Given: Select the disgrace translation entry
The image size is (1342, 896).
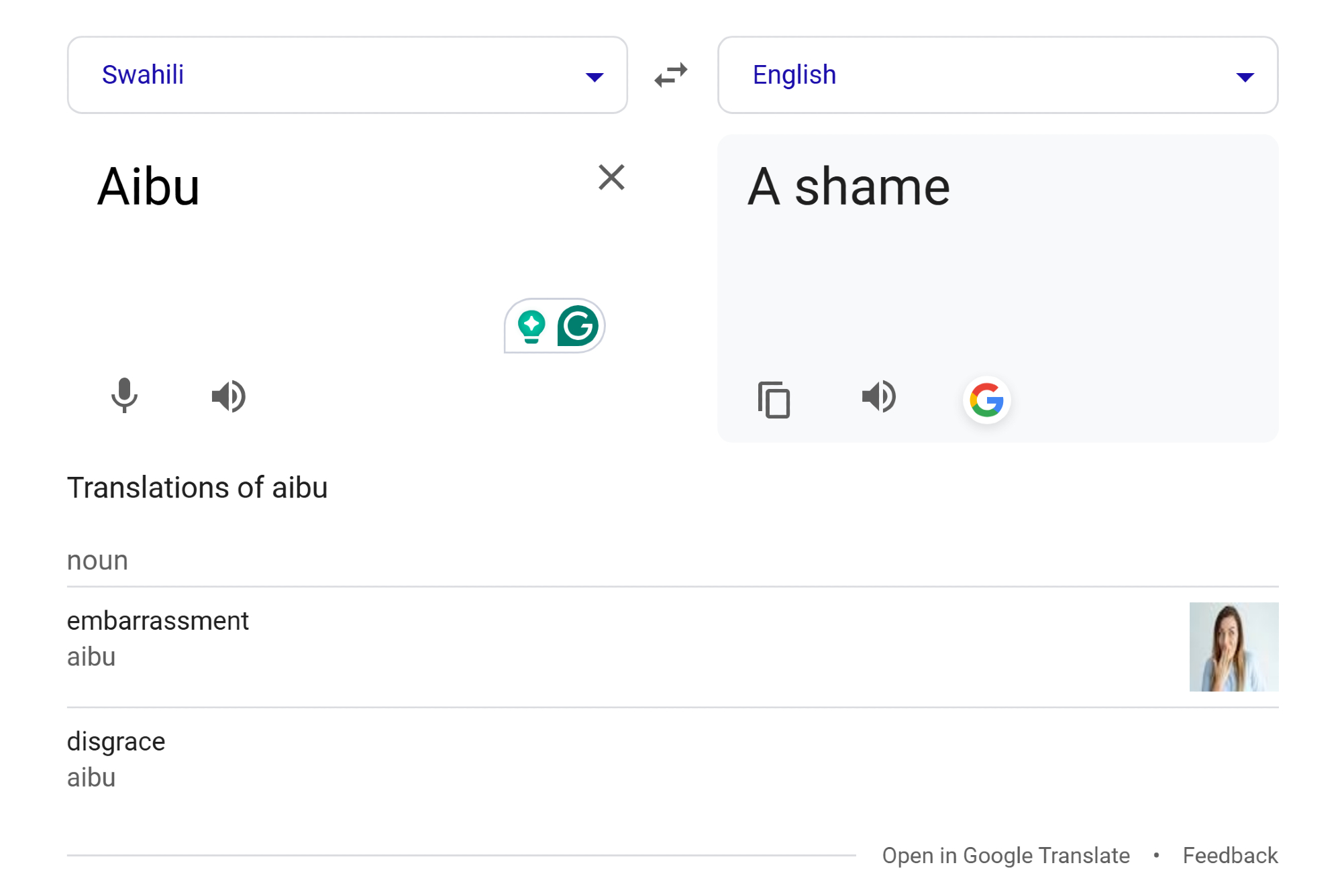Looking at the screenshot, I should [x=116, y=742].
